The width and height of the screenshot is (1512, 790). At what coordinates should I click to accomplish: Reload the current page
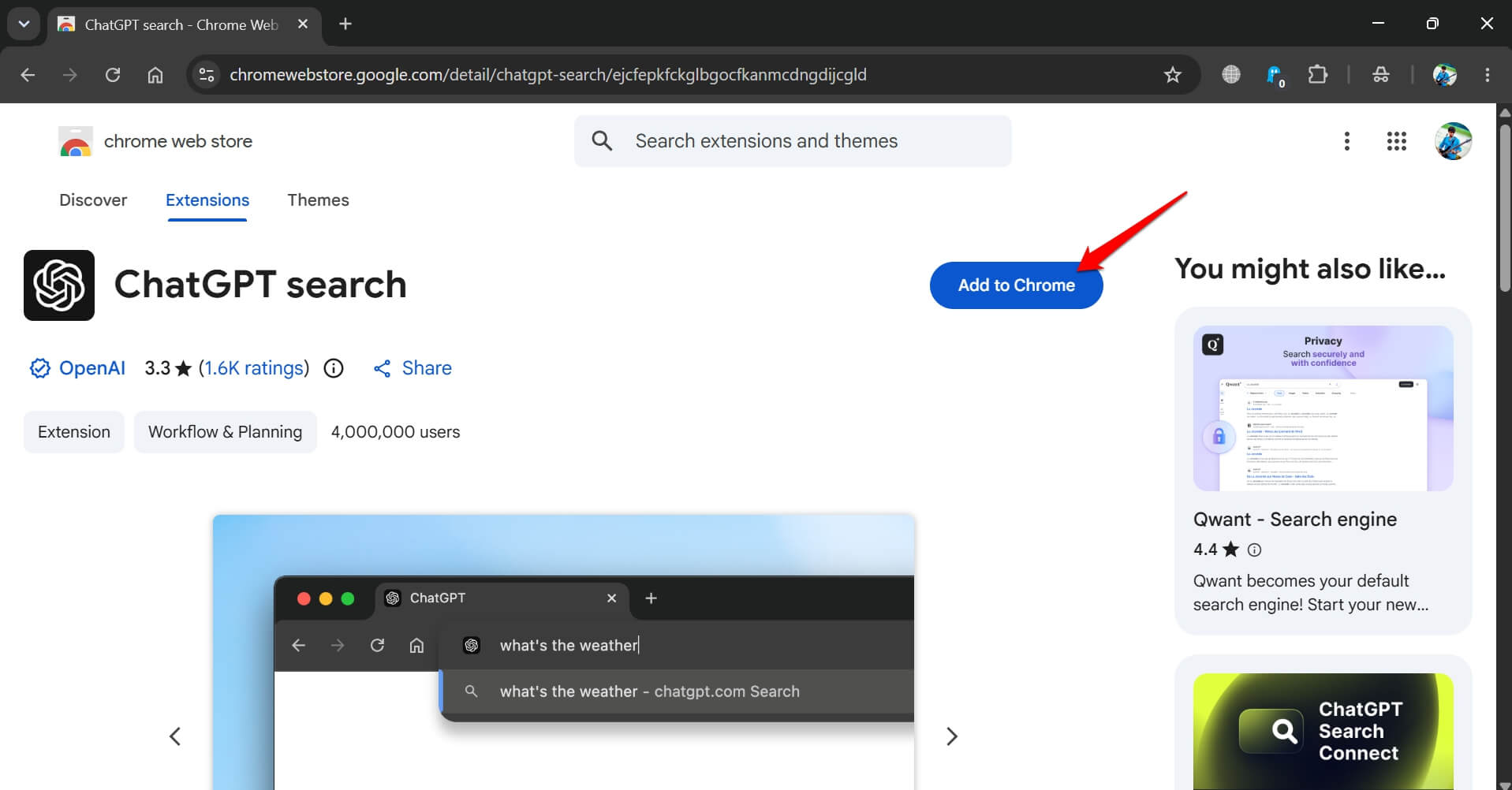[x=113, y=75]
